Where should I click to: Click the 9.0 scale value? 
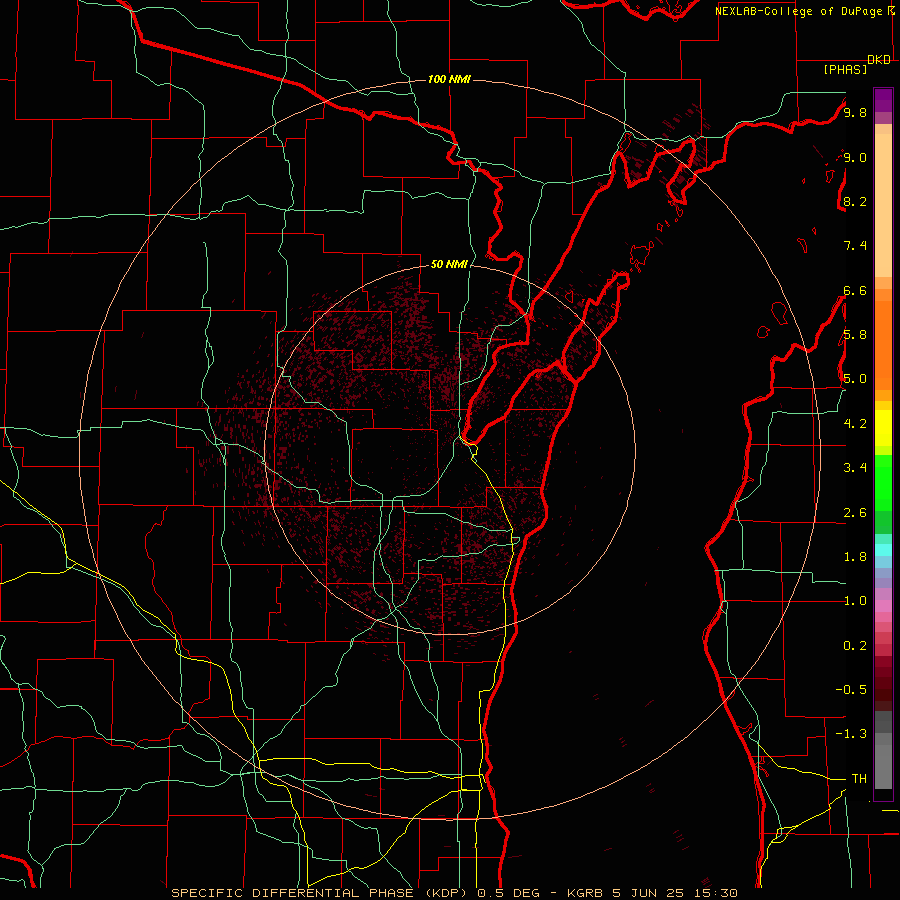855,158
